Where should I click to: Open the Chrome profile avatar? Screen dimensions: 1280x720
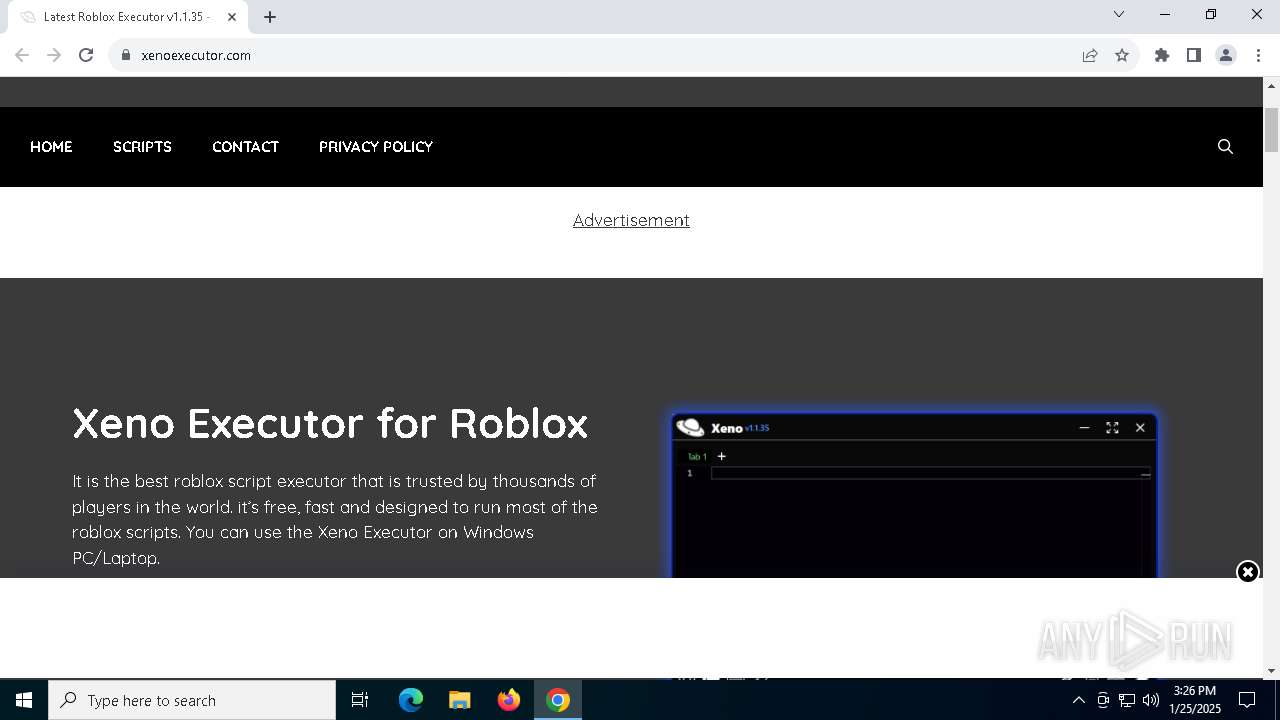click(x=1226, y=56)
